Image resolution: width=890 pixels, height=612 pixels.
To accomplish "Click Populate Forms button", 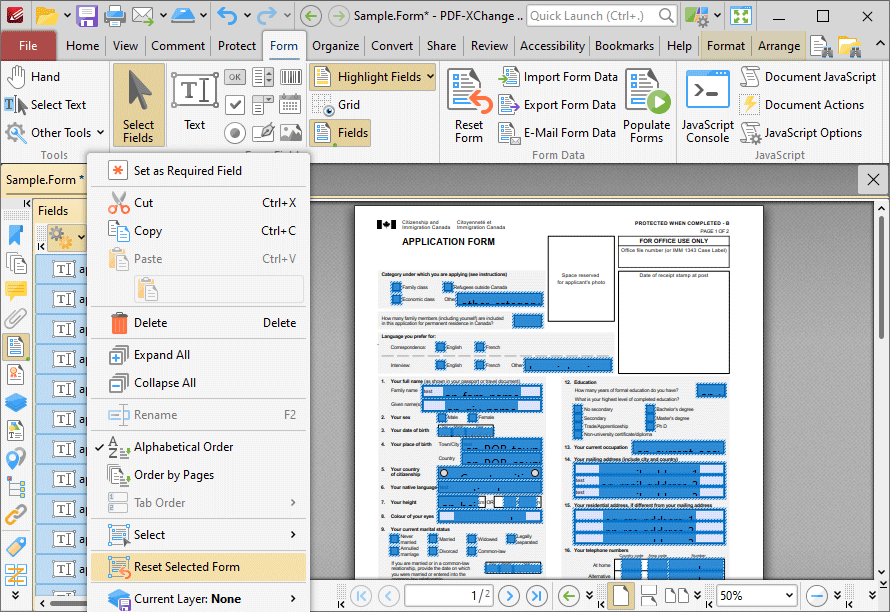I will click(646, 106).
